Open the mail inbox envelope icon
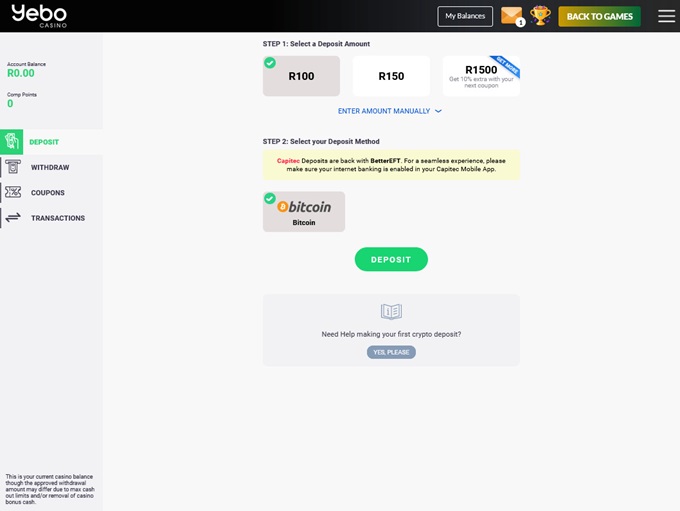This screenshot has height=511, width=680. click(x=511, y=15)
